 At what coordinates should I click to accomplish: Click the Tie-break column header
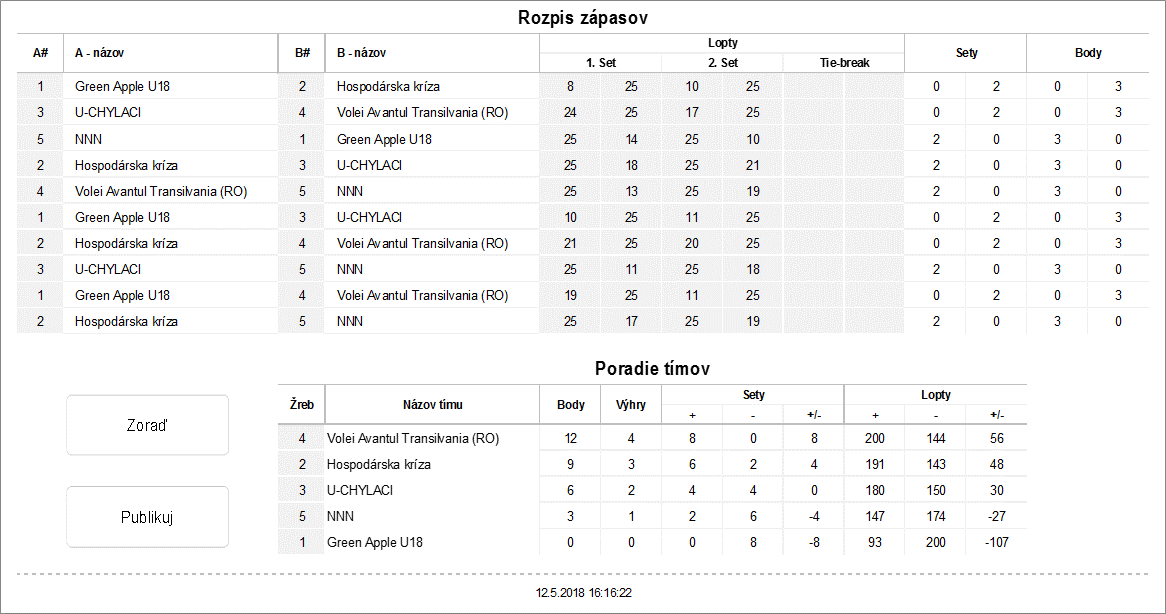(843, 63)
